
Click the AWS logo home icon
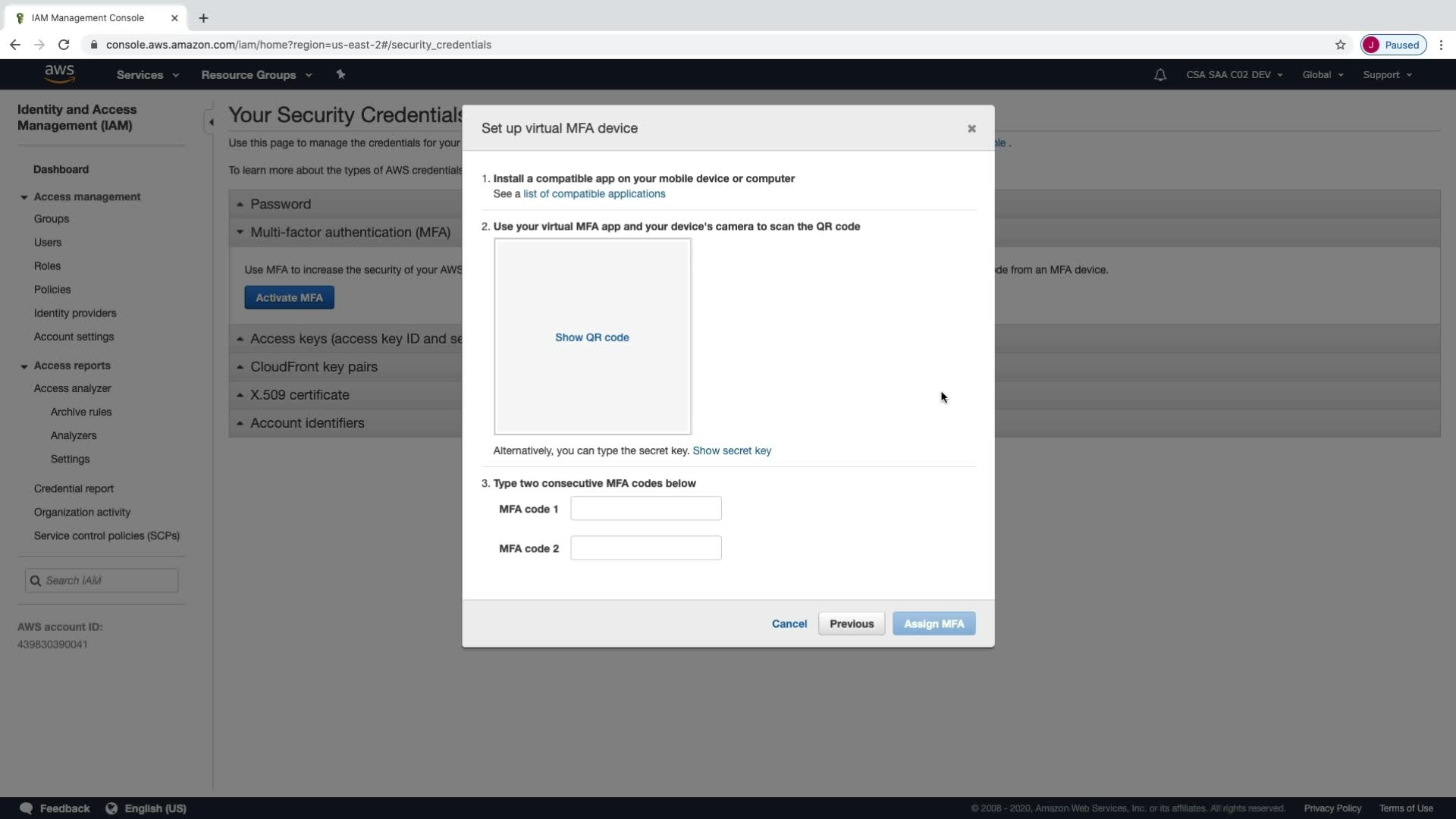click(59, 74)
